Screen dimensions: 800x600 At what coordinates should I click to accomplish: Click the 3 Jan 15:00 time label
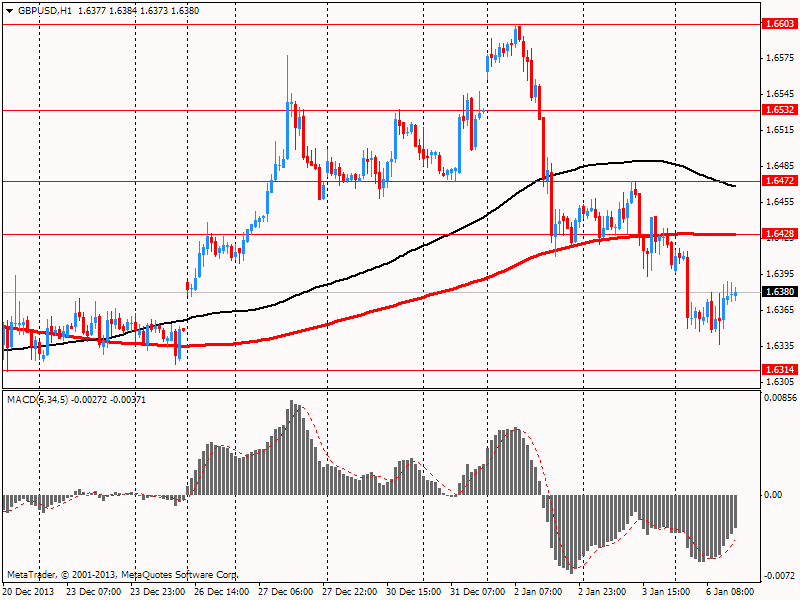click(668, 592)
